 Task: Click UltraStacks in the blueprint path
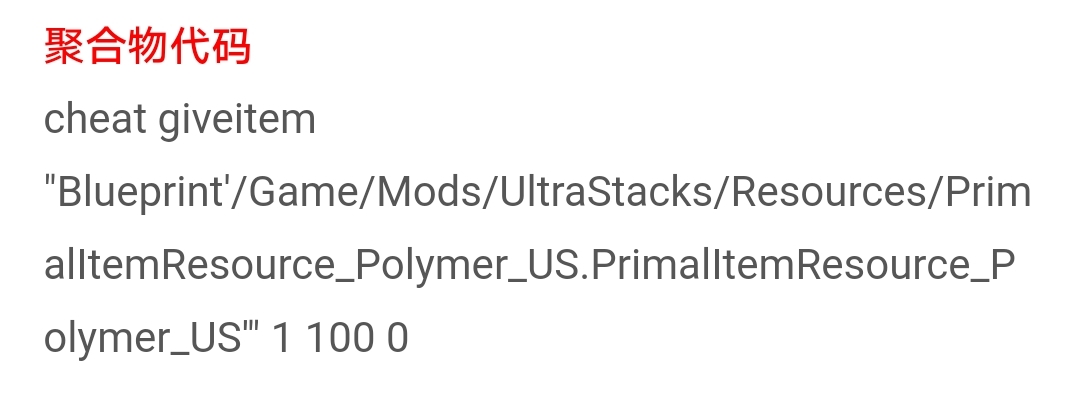pyautogui.click(x=590, y=193)
